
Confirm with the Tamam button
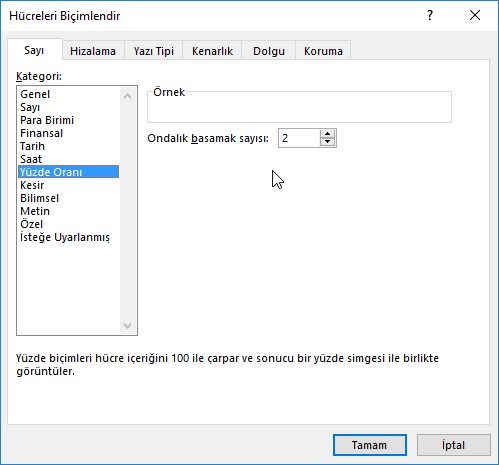pos(370,445)
